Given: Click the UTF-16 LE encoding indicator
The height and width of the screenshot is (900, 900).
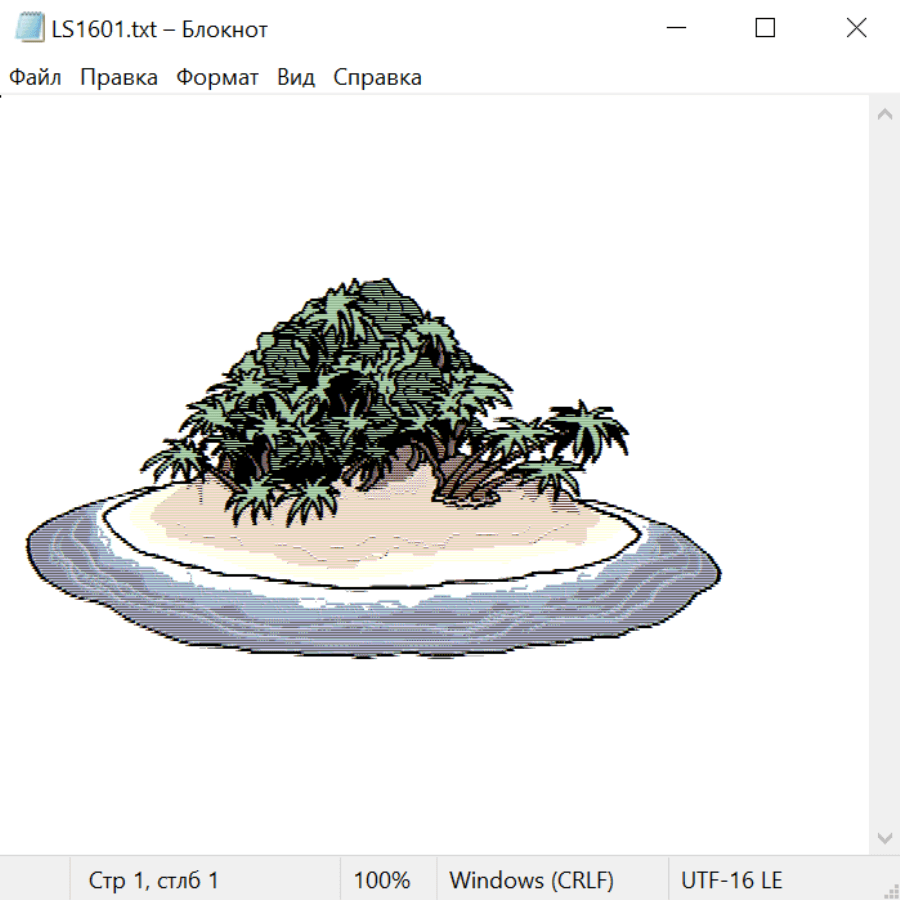Looking at the screenshot, I should tap(731, 881).
